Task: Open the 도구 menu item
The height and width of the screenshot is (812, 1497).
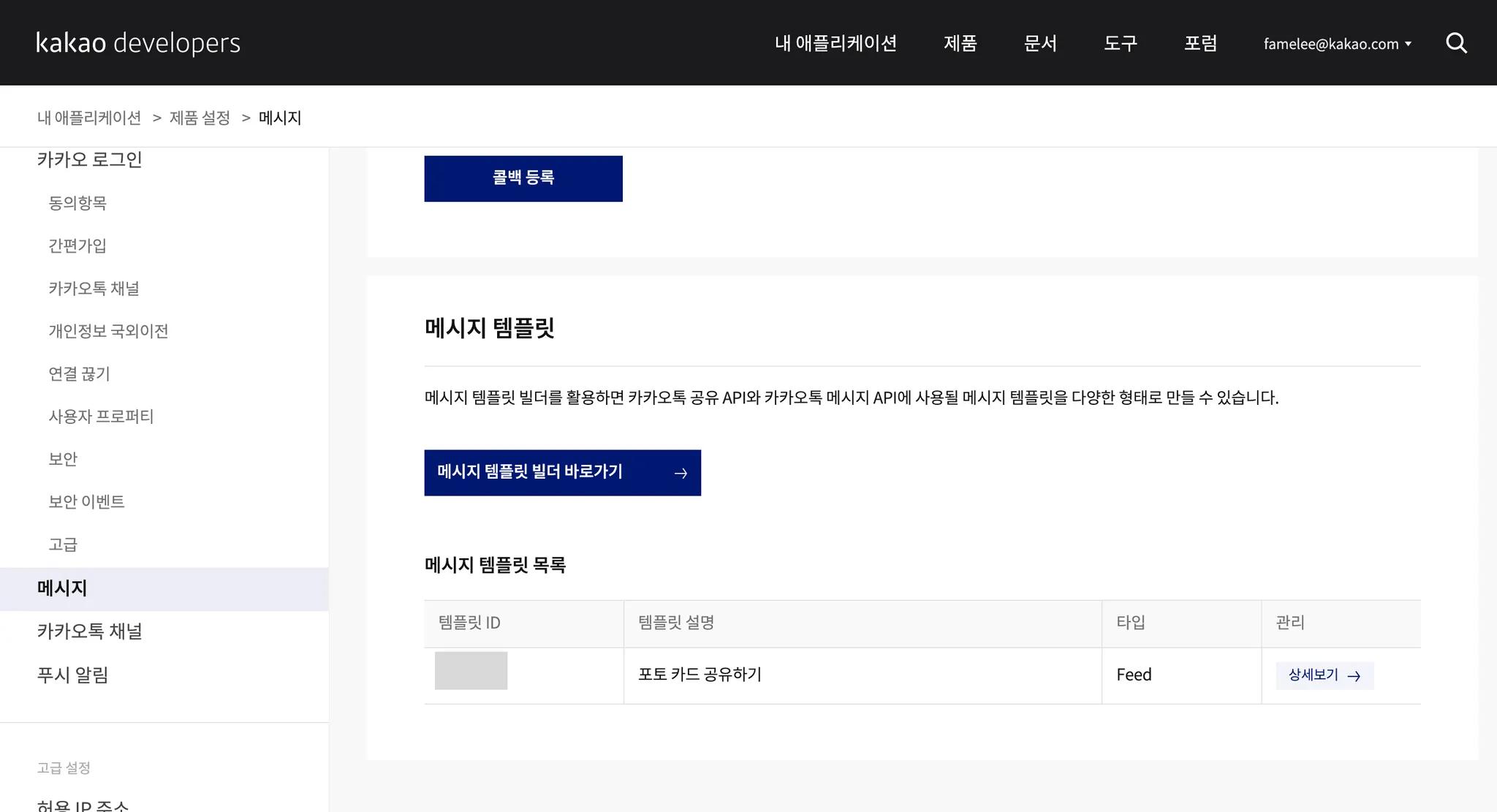Action: point(1121,43)
